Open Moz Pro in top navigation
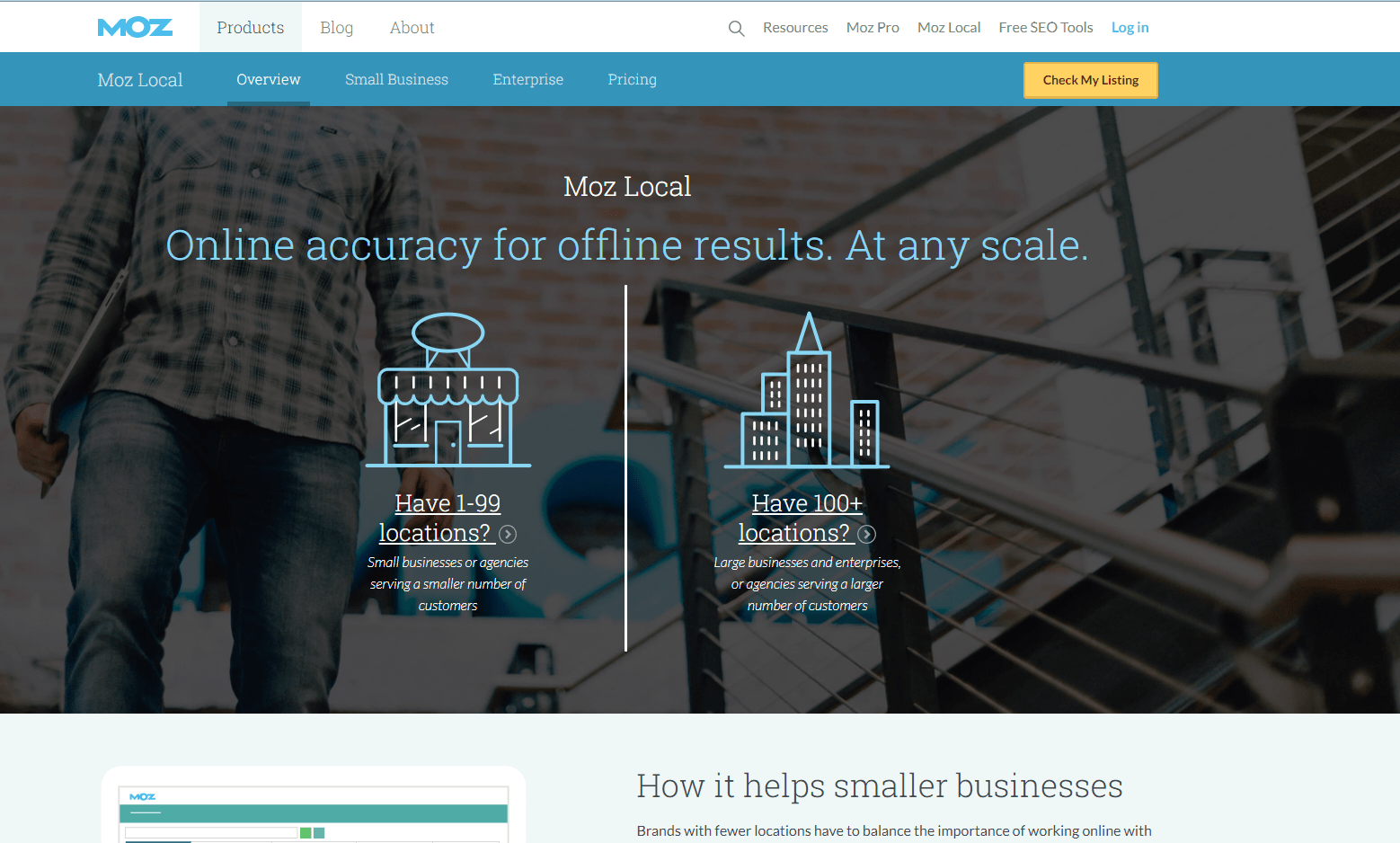The width and height of the screenshot is (1400, 843). coord(873,28)
